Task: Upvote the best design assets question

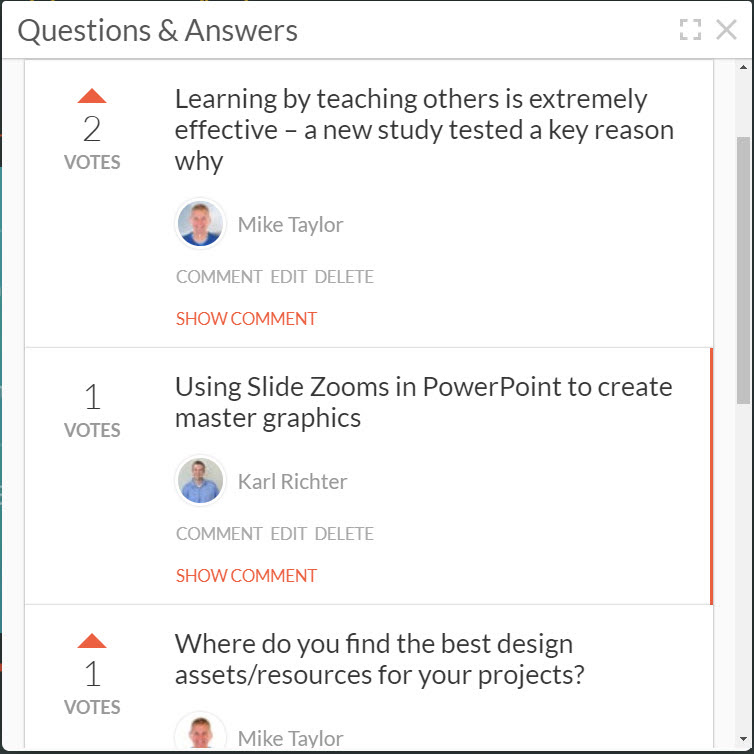Action: tap(92, 641)
